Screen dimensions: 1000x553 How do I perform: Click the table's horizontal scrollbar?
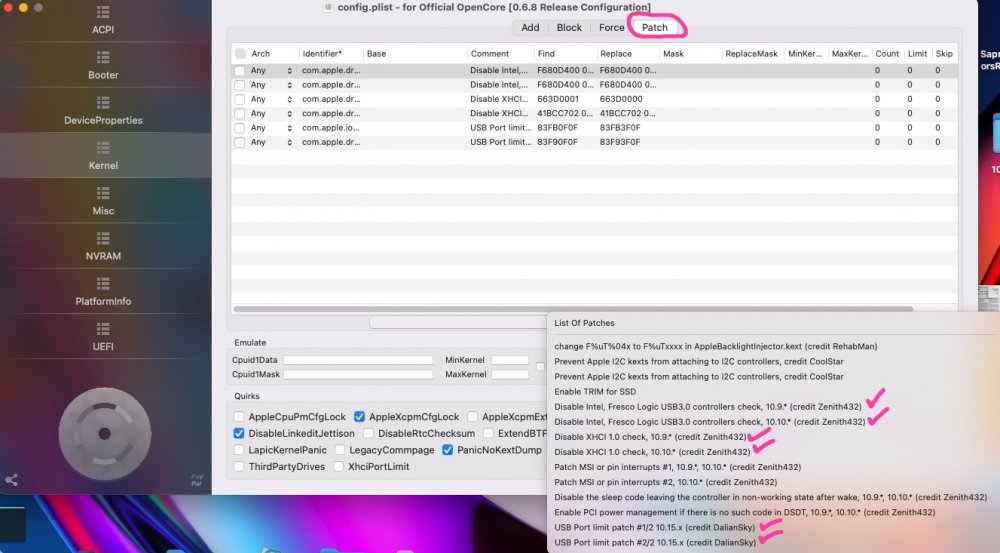click(x=573, y=309)
